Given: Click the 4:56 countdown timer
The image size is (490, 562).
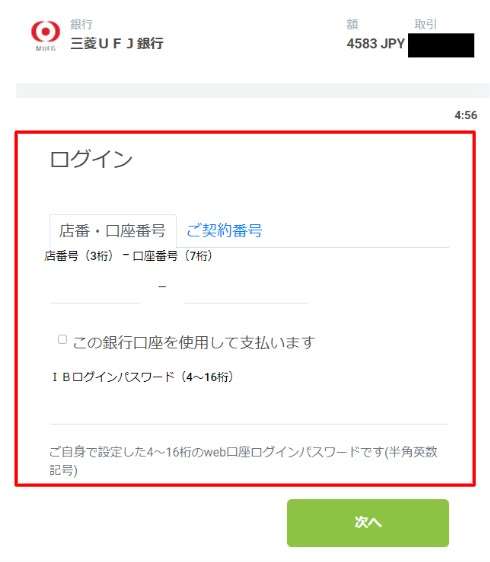Looking at the screenshot, I should coord(466,115).
